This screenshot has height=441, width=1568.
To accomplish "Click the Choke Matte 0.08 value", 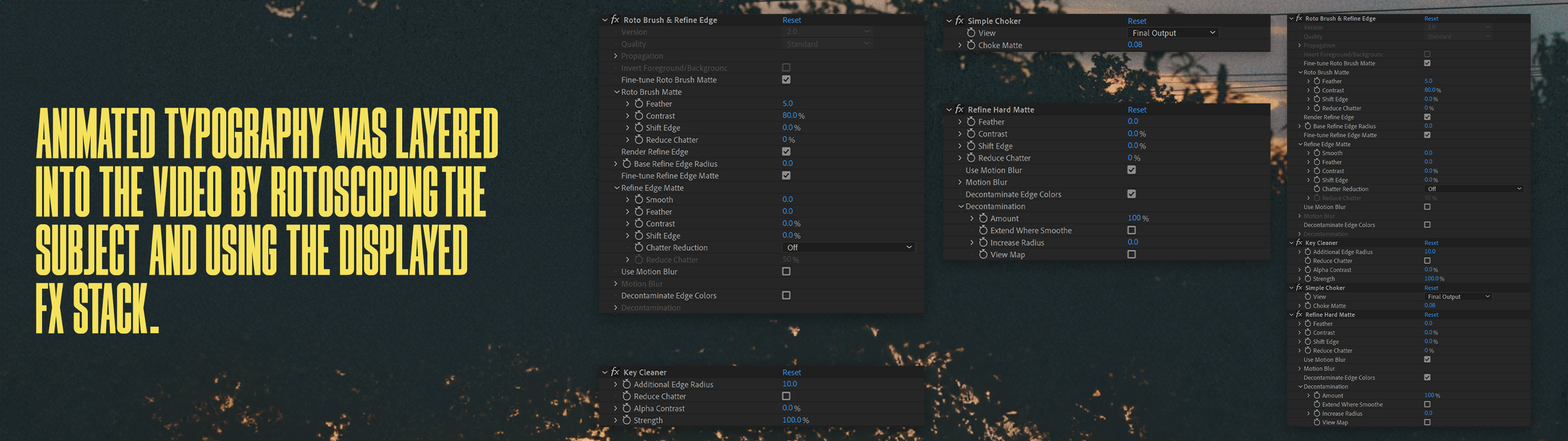I will click(1135, 45).
